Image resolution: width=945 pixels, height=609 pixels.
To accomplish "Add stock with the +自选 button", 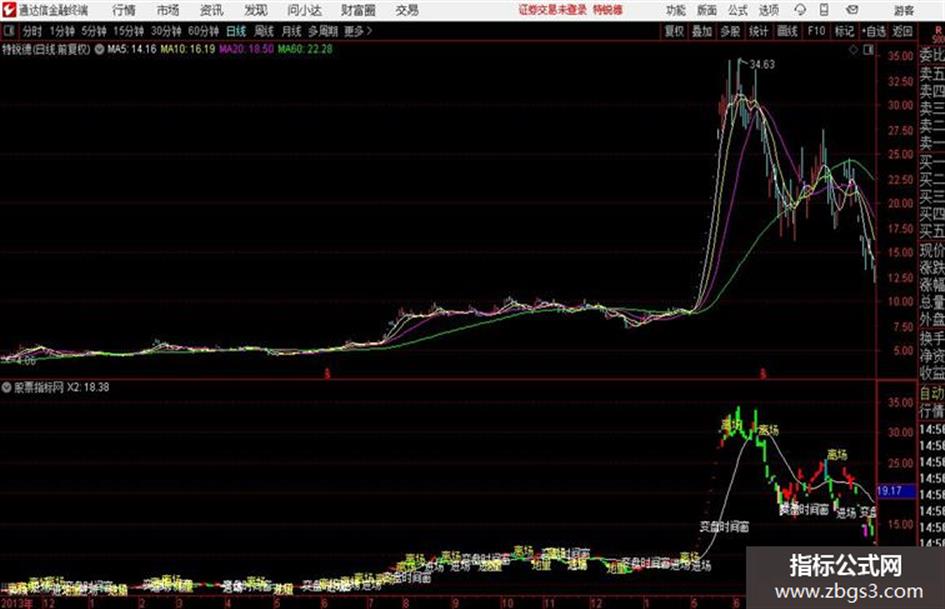I will (874, 31).
